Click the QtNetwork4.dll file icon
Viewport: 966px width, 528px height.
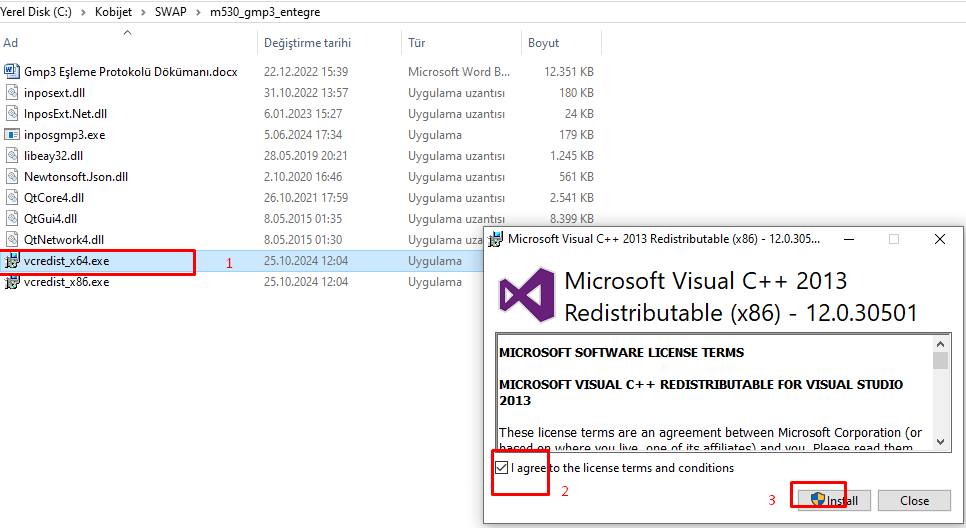[12, 239]
